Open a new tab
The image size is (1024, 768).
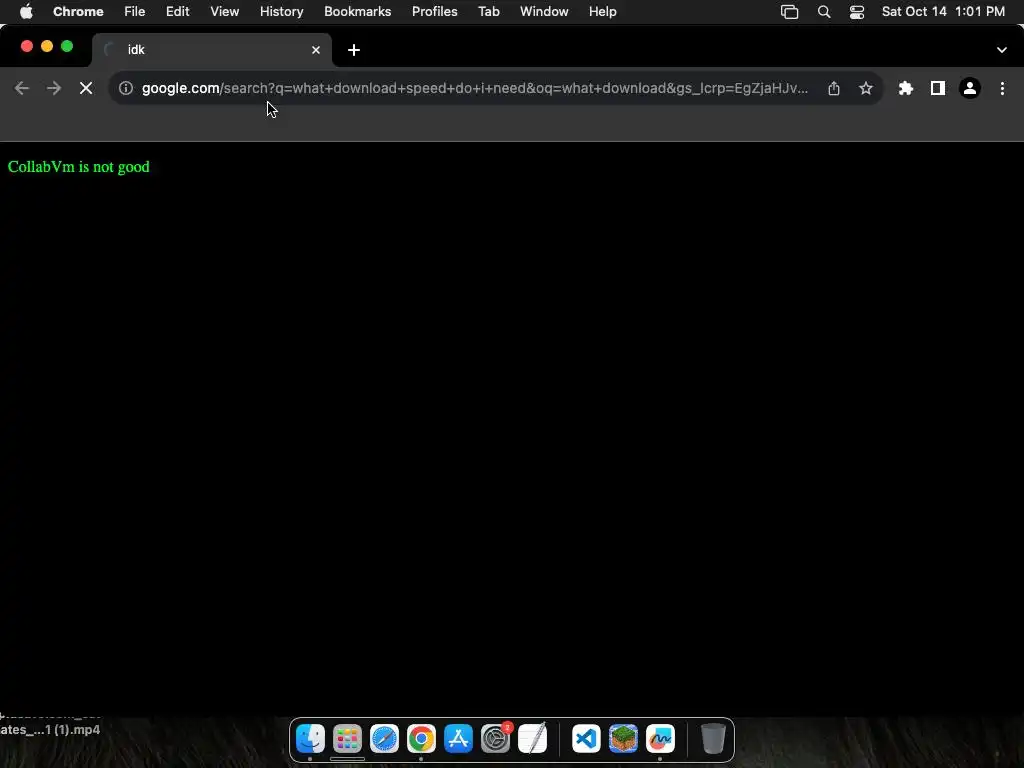[354, 50]
